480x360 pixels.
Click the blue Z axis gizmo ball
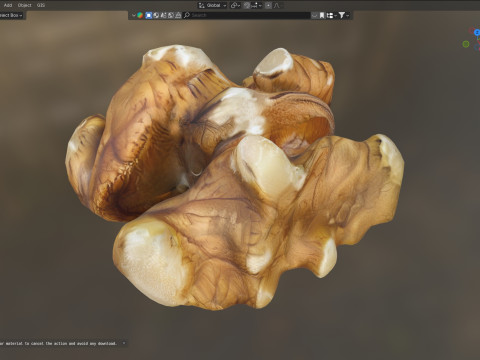477,32
